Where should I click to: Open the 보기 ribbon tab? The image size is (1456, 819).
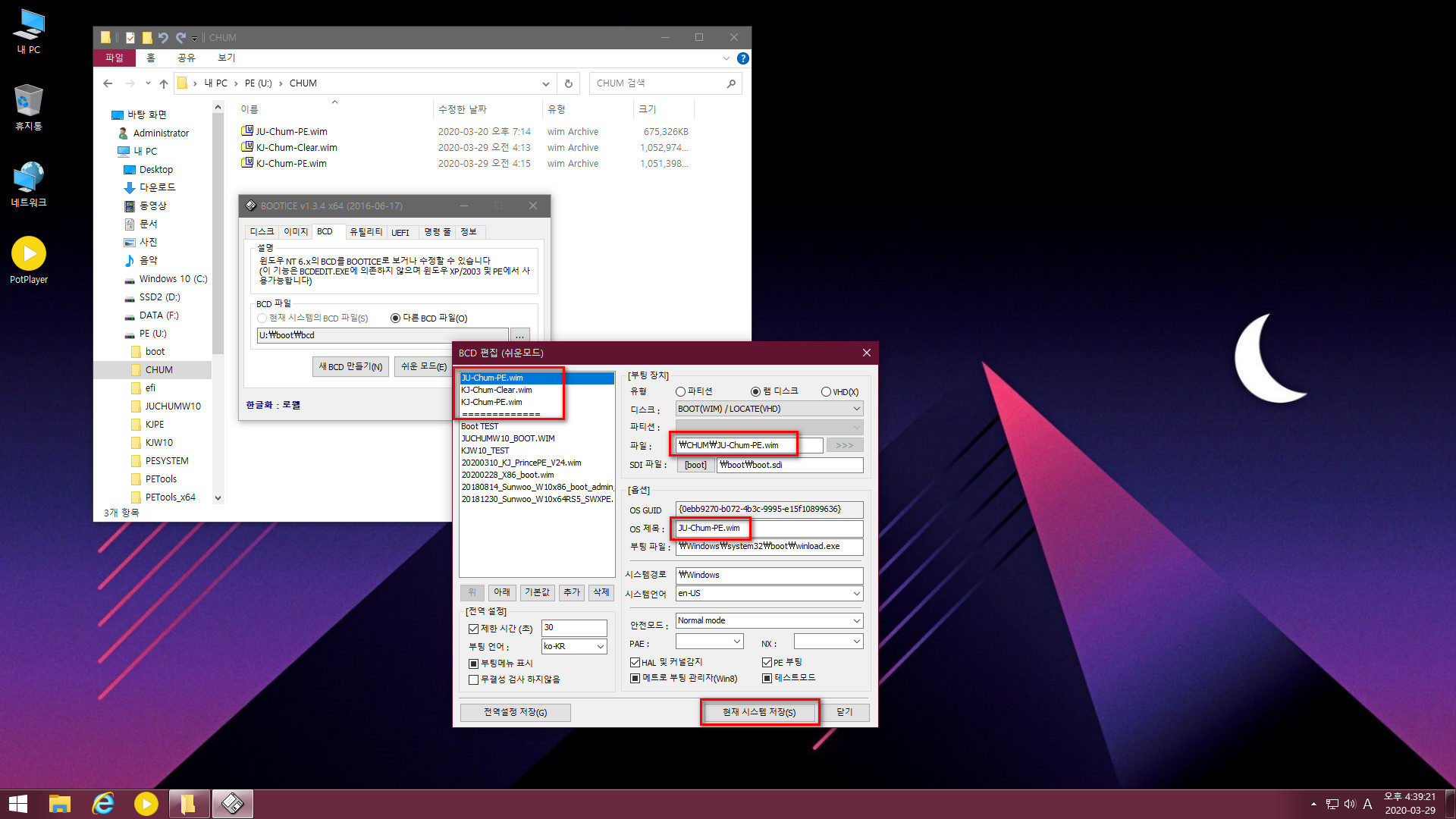[227, 58]
